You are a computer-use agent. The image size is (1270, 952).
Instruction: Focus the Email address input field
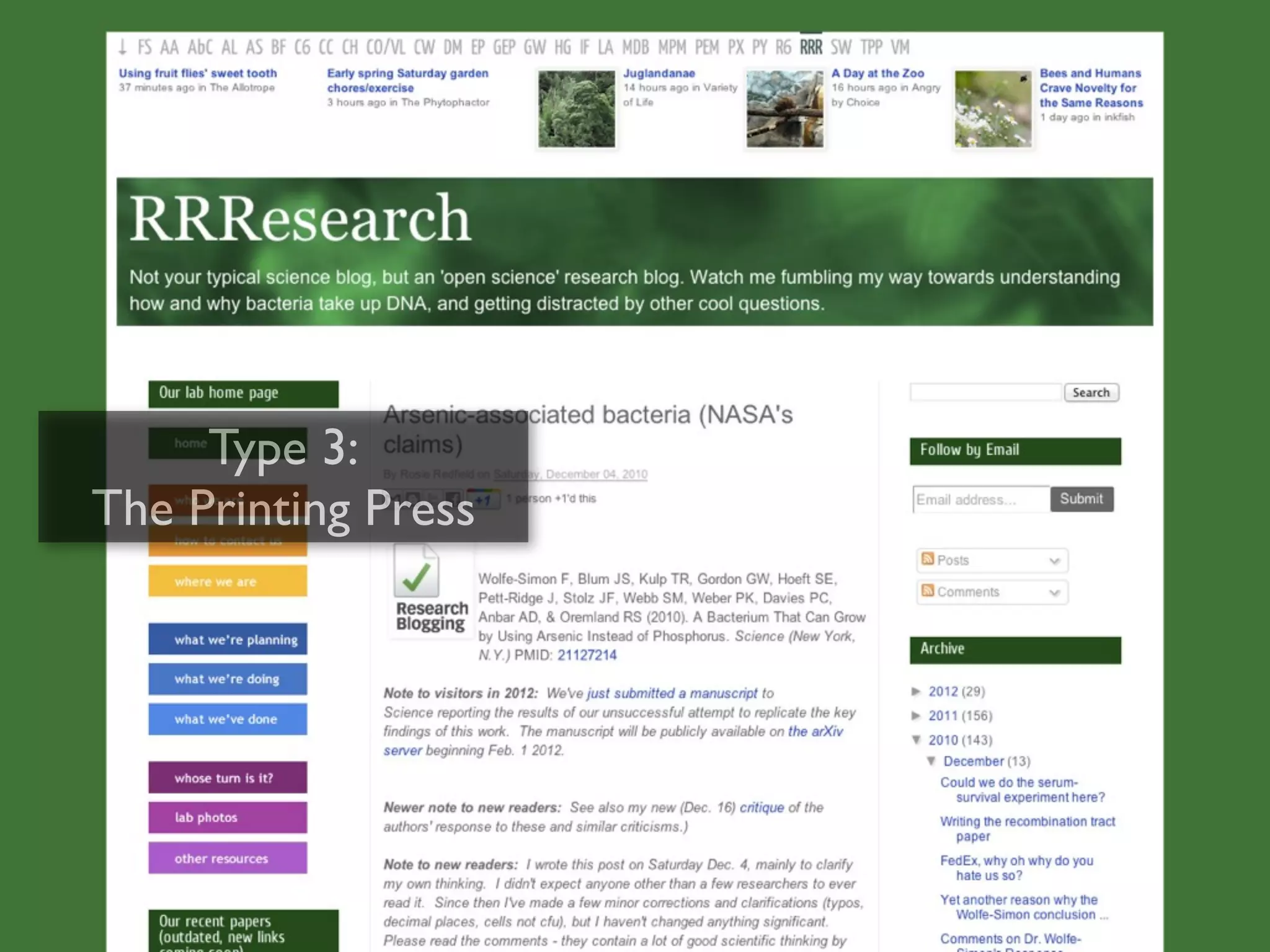click(x=981, y=500)
